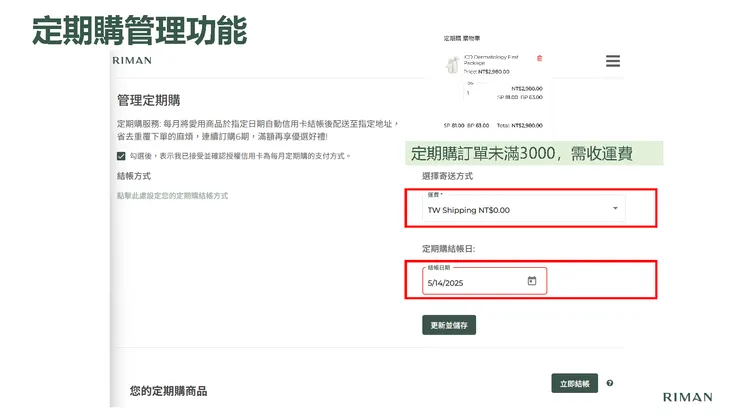Viewport: 740px width, 416px height.
Task: Click the RIMAN logo in the page header
Action: 132,60
